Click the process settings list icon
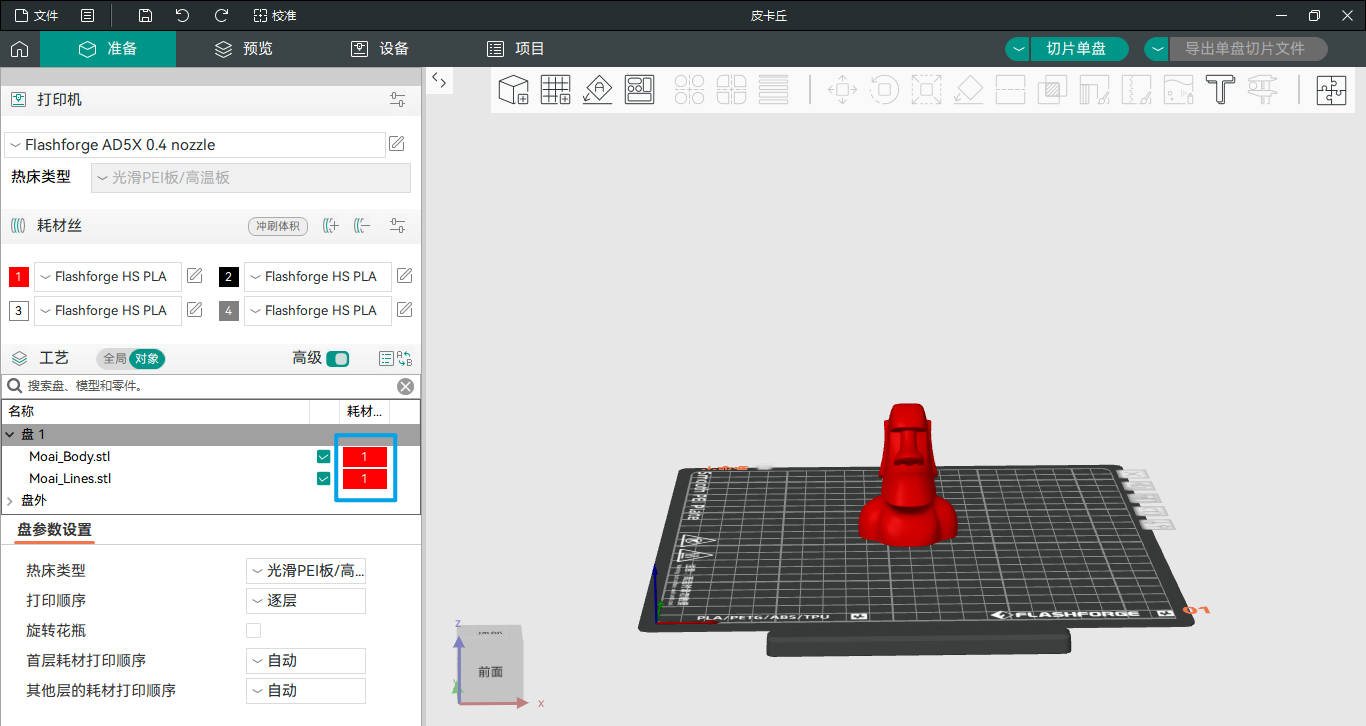The height and width of the screenshot is (726, 1366). [x=386, y=359]
